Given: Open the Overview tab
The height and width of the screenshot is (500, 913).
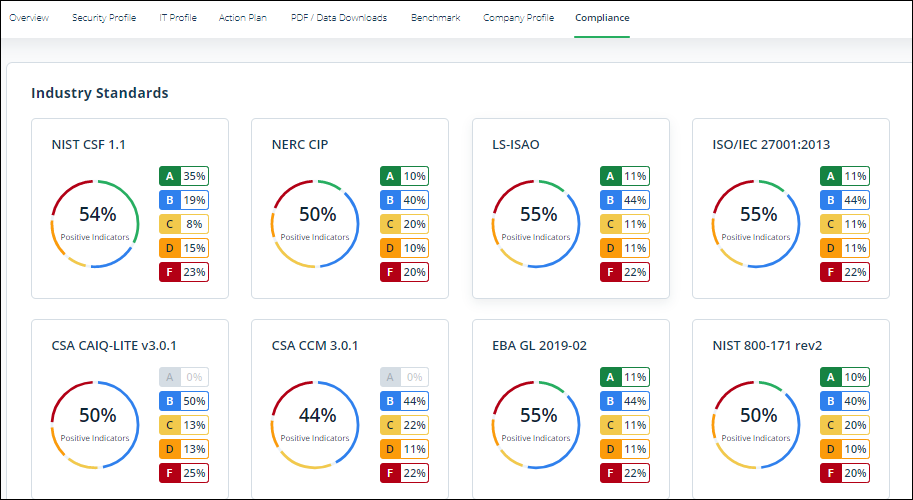Looking at the screenshot, I should [x=28, y=18].
